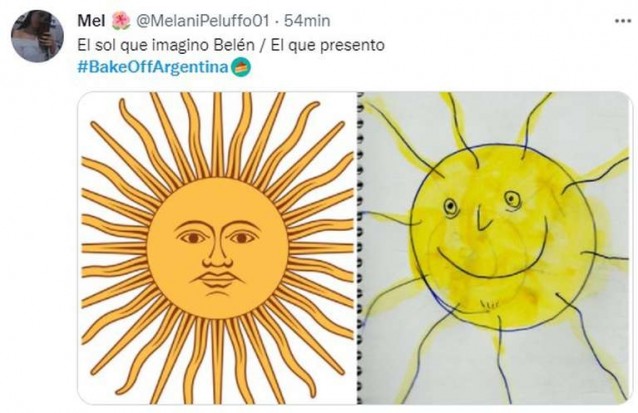The width and height of the screenshot is (638, 413).
Task: Open the orange Sun of May image
Action: click(217, 248)
